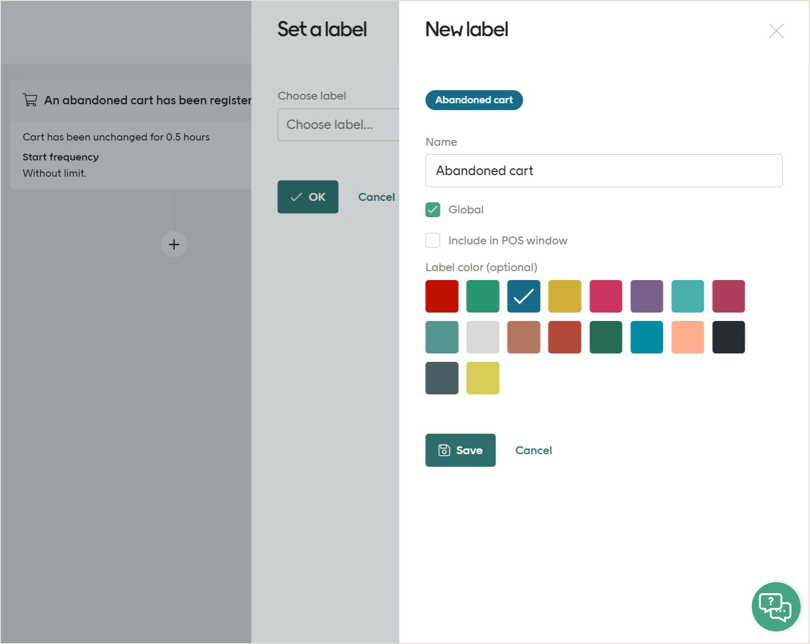Click the Abandoned cart label preview chip

tap(474, 100)
